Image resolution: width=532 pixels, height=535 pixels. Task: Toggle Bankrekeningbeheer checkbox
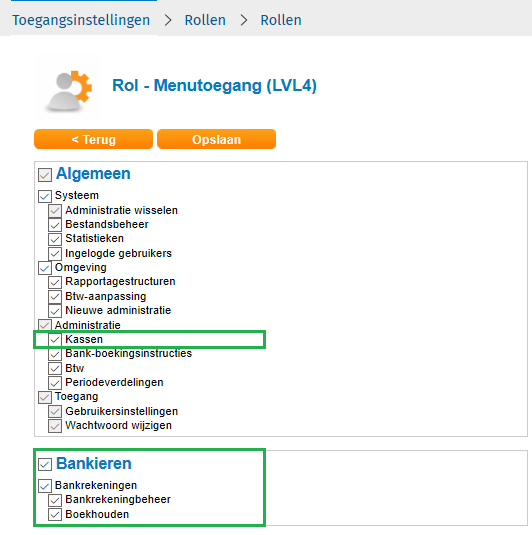pos(55,500)
